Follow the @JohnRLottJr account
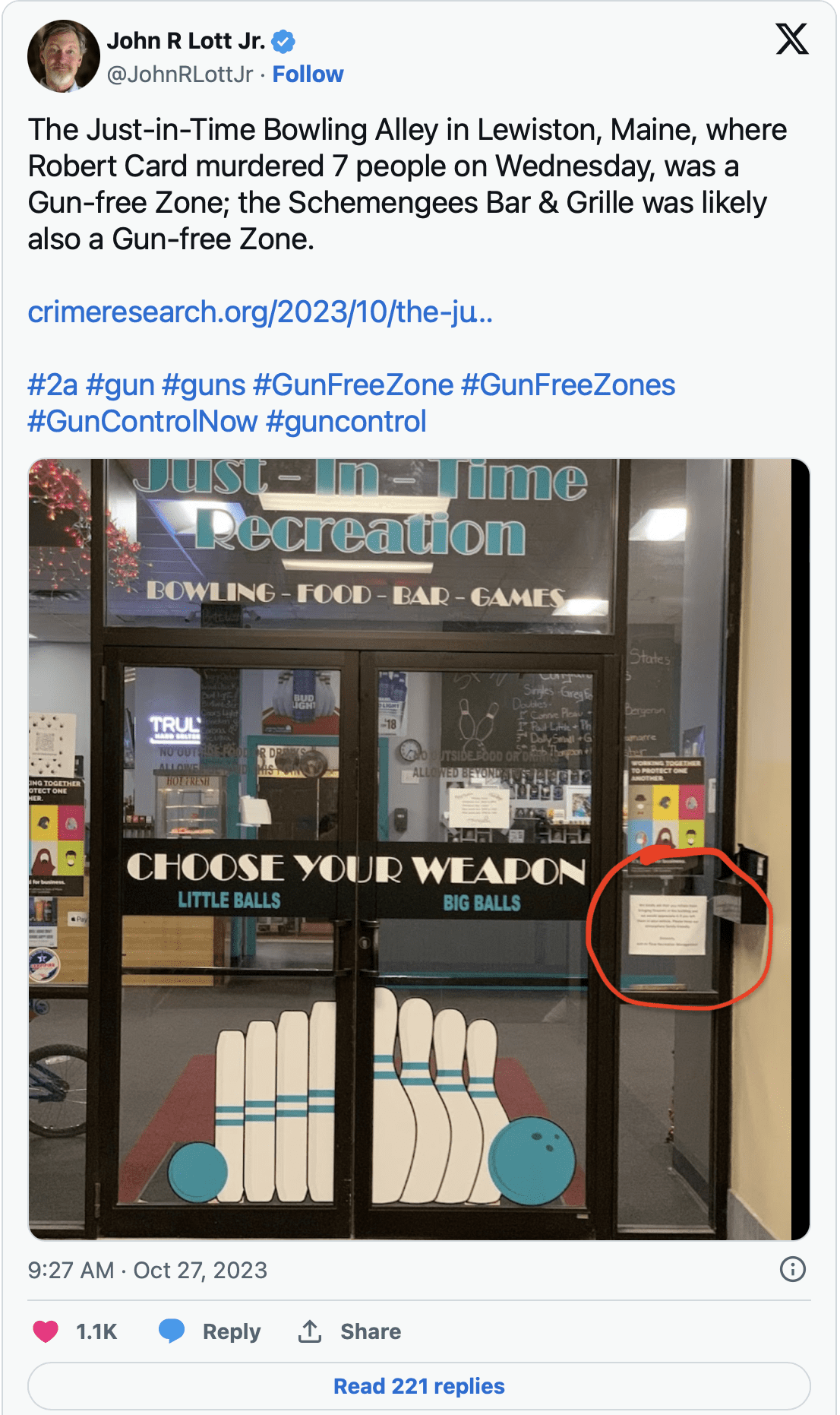The image size is (840, 1415). click(x=308, y=74)
